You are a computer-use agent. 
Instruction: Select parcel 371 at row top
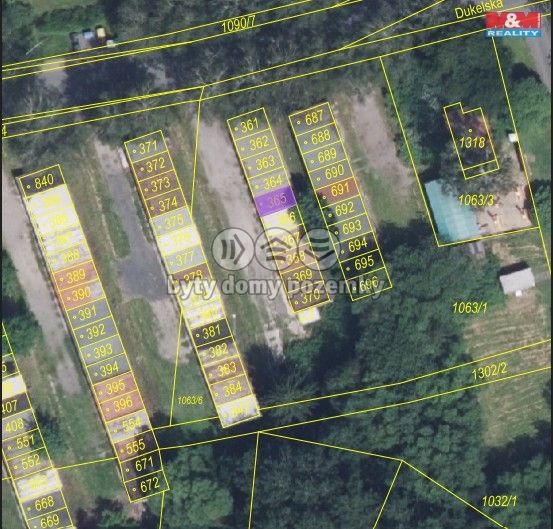point(146,147)
